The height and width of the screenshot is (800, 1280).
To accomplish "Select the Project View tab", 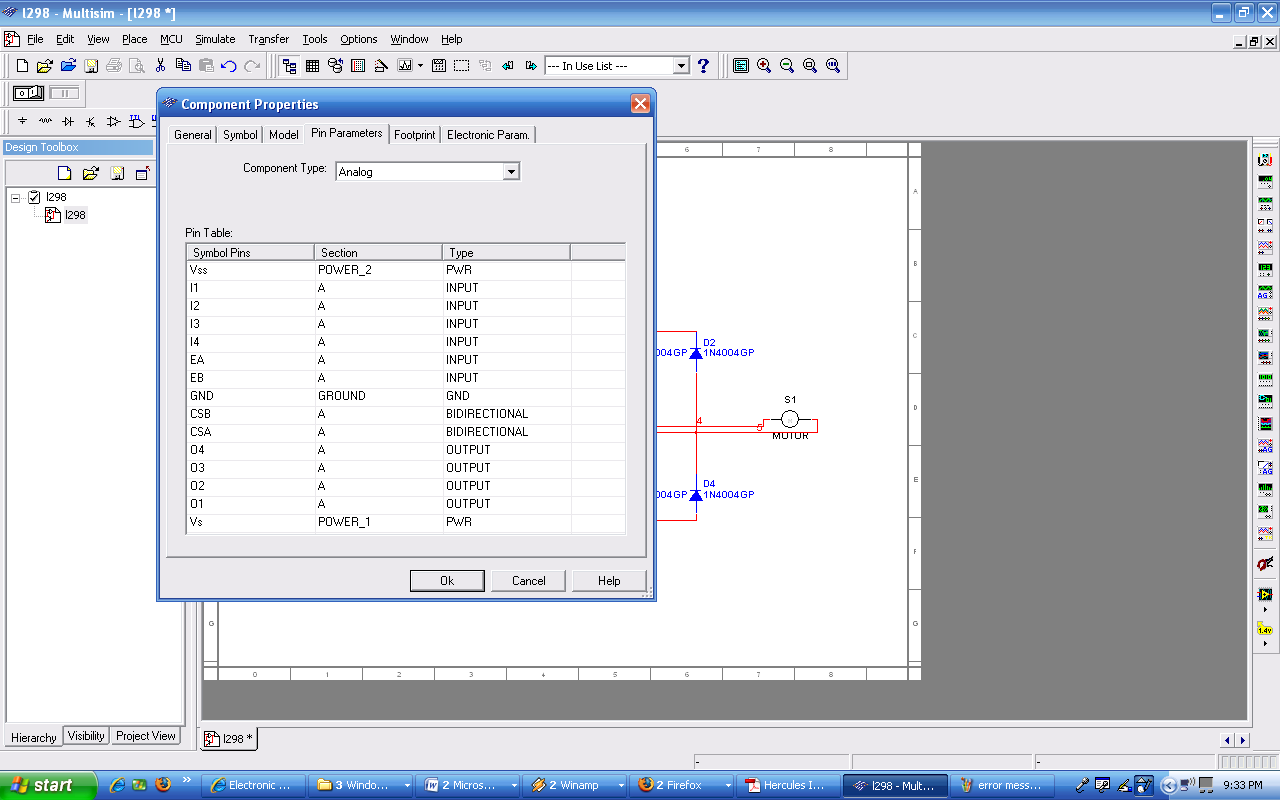I will tap(146, 736).
